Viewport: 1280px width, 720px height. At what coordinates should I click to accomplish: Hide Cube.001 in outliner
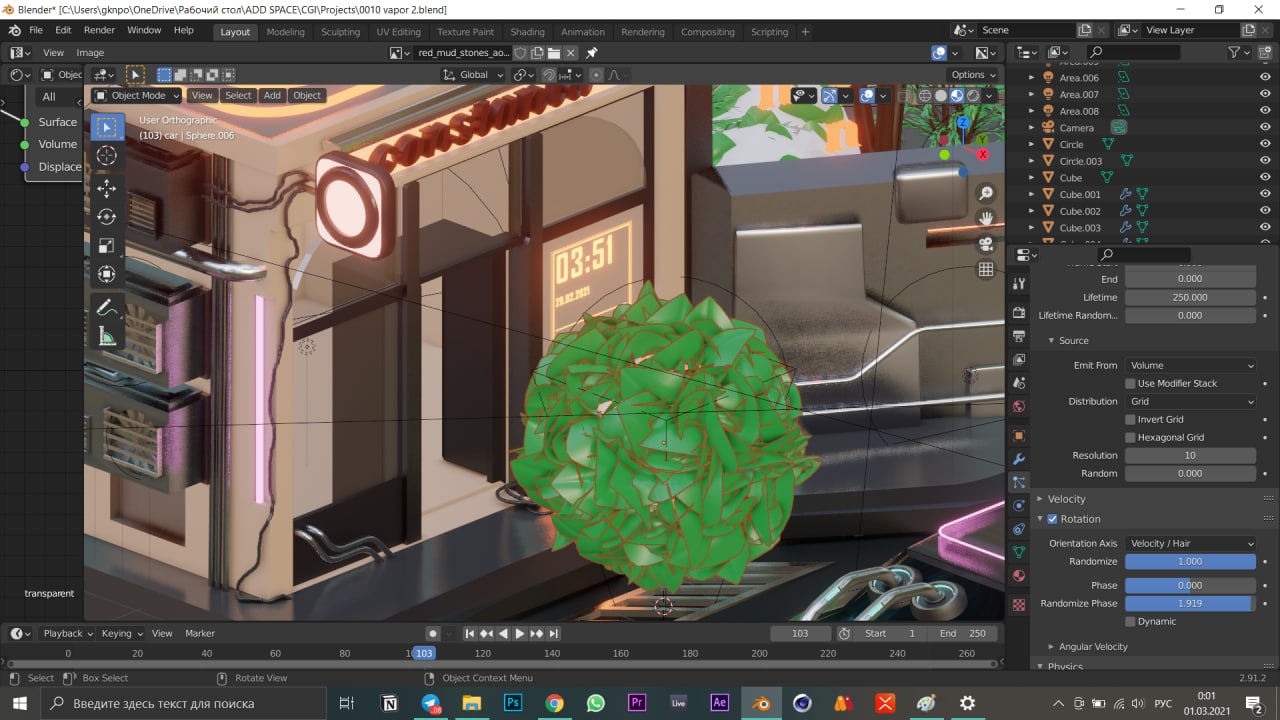1265,195
